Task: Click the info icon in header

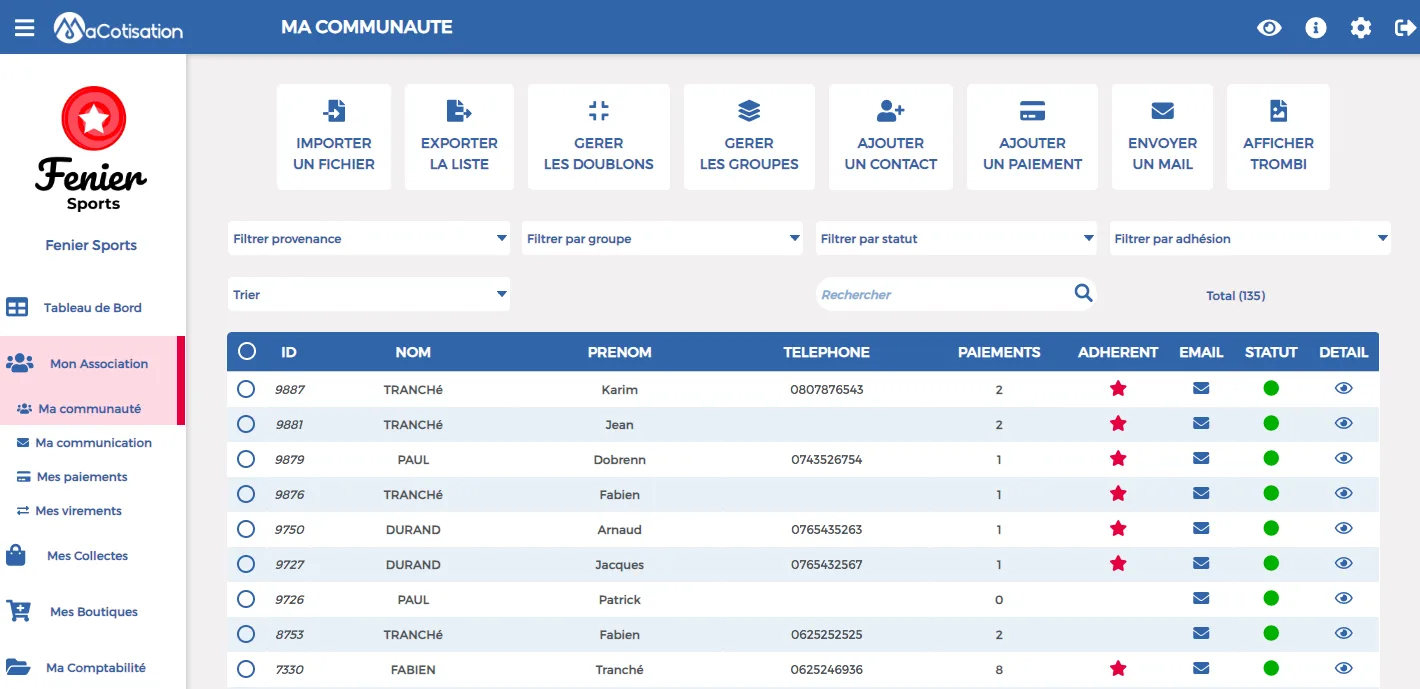Action: (1316, 28)
